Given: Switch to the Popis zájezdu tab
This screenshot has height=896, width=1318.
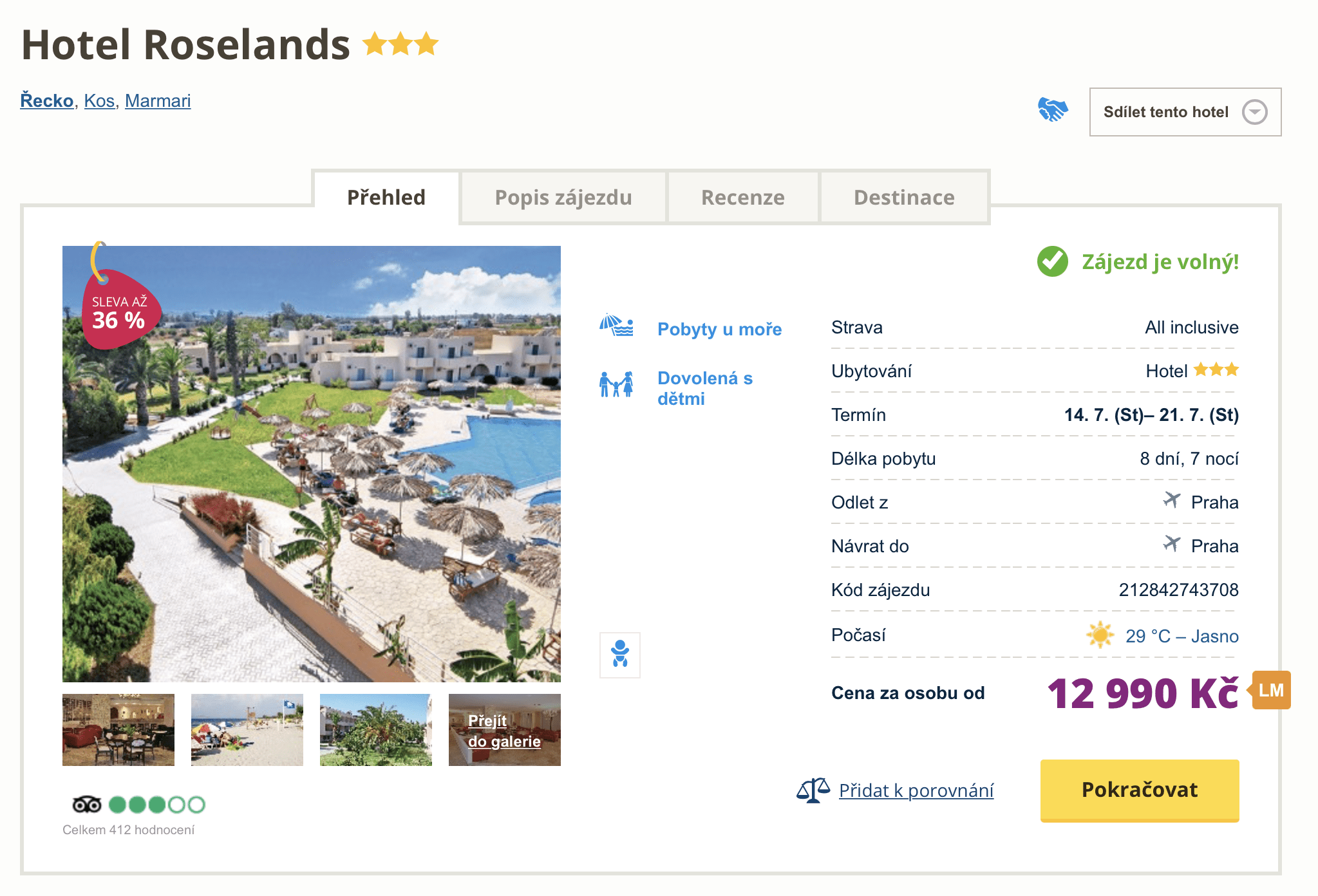Looking at the screenshot, I should pyautogui.click(x=563, y=198).
